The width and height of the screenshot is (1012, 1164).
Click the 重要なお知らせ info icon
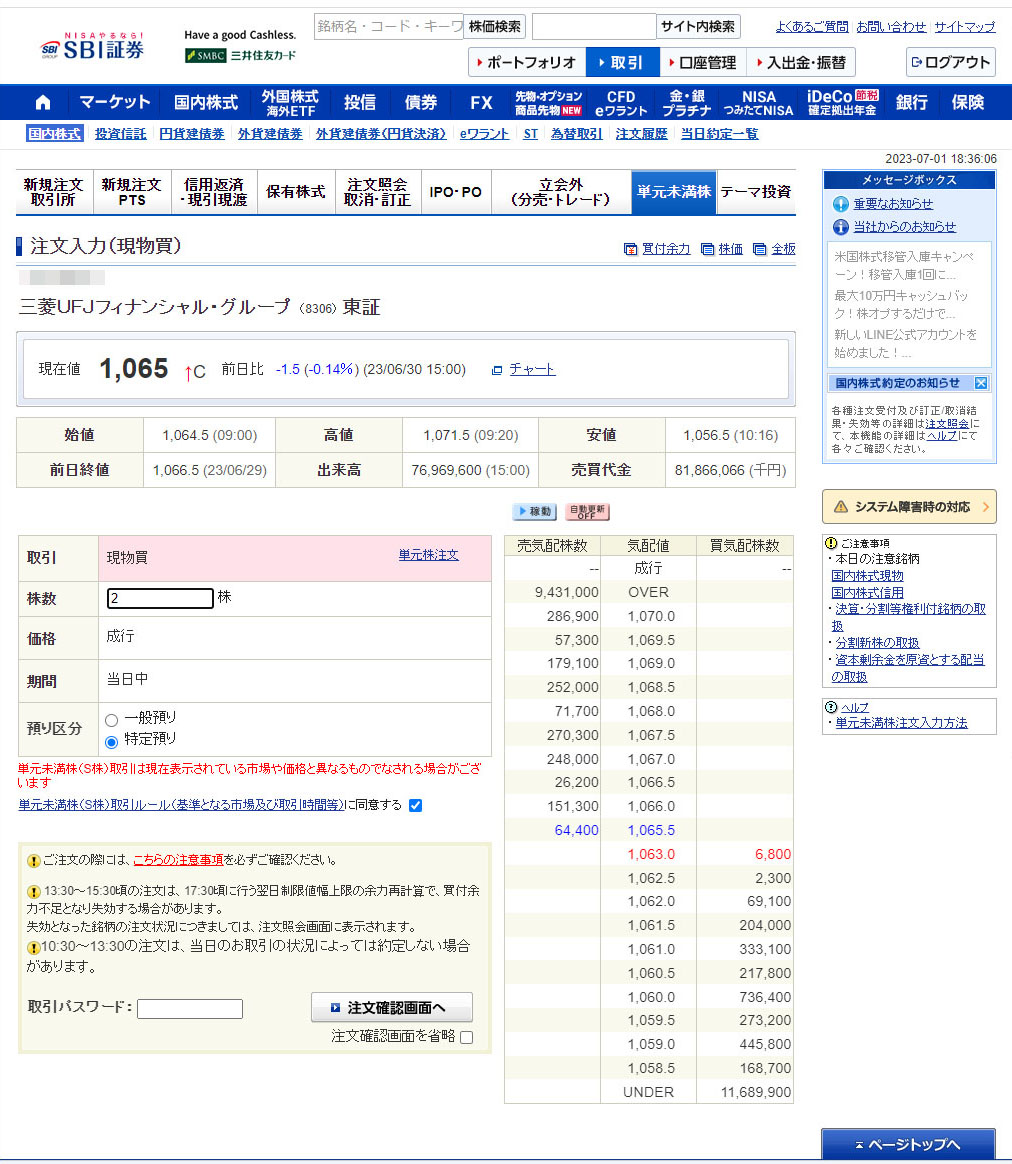tap(841, 204)
